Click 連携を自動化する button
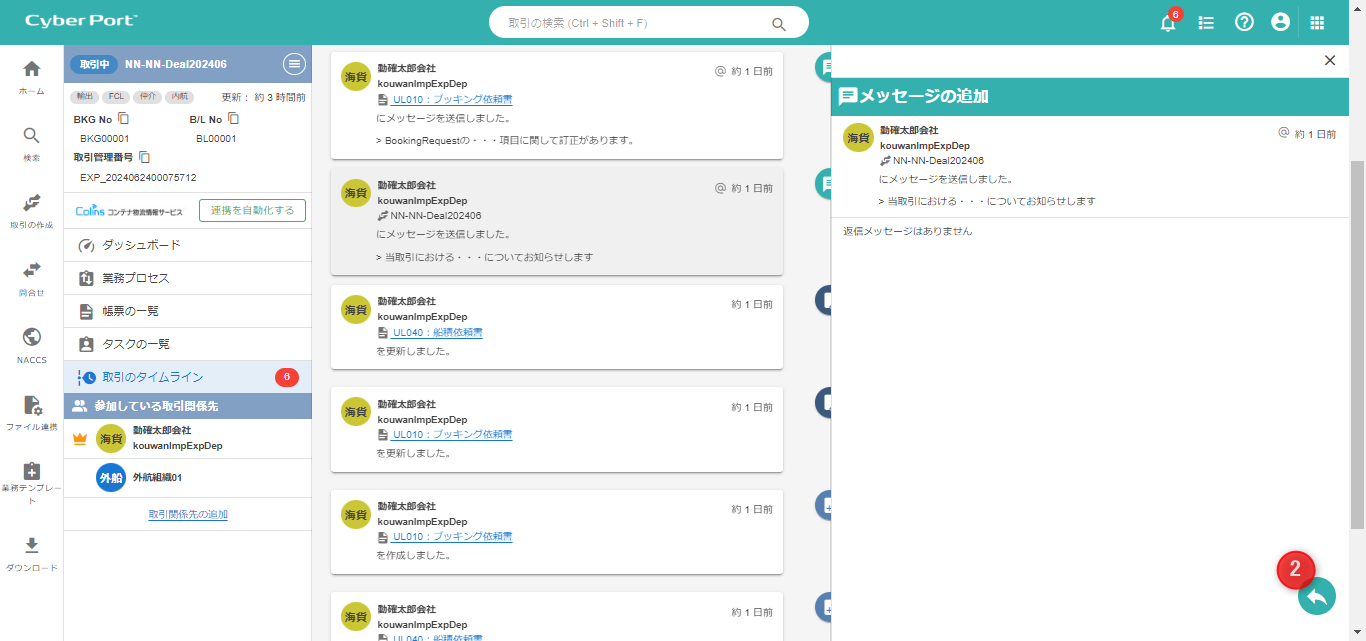1366x641 pixels. click(x=252, y=210)
